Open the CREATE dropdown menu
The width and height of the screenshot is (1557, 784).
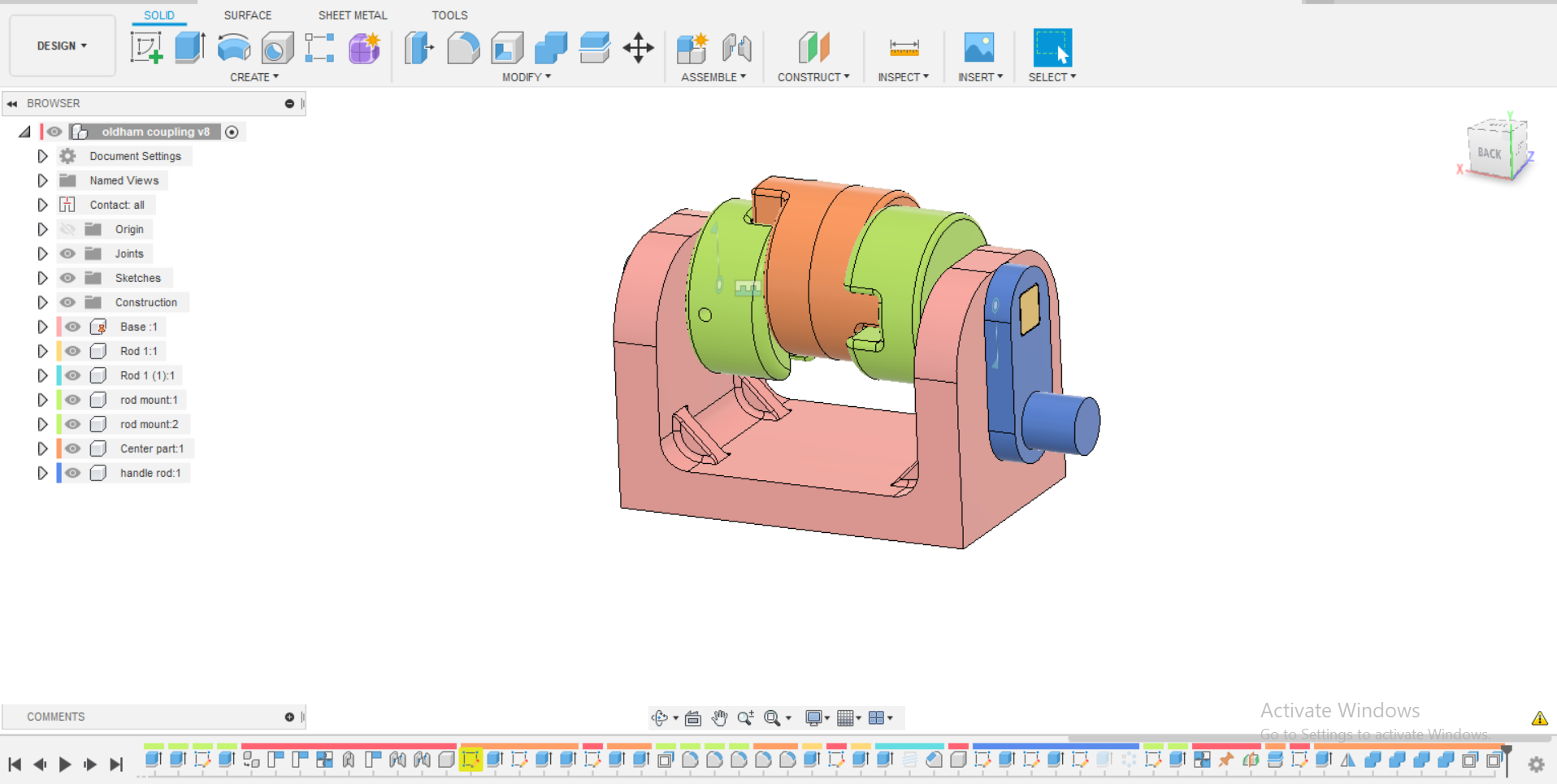pos(254,77)
